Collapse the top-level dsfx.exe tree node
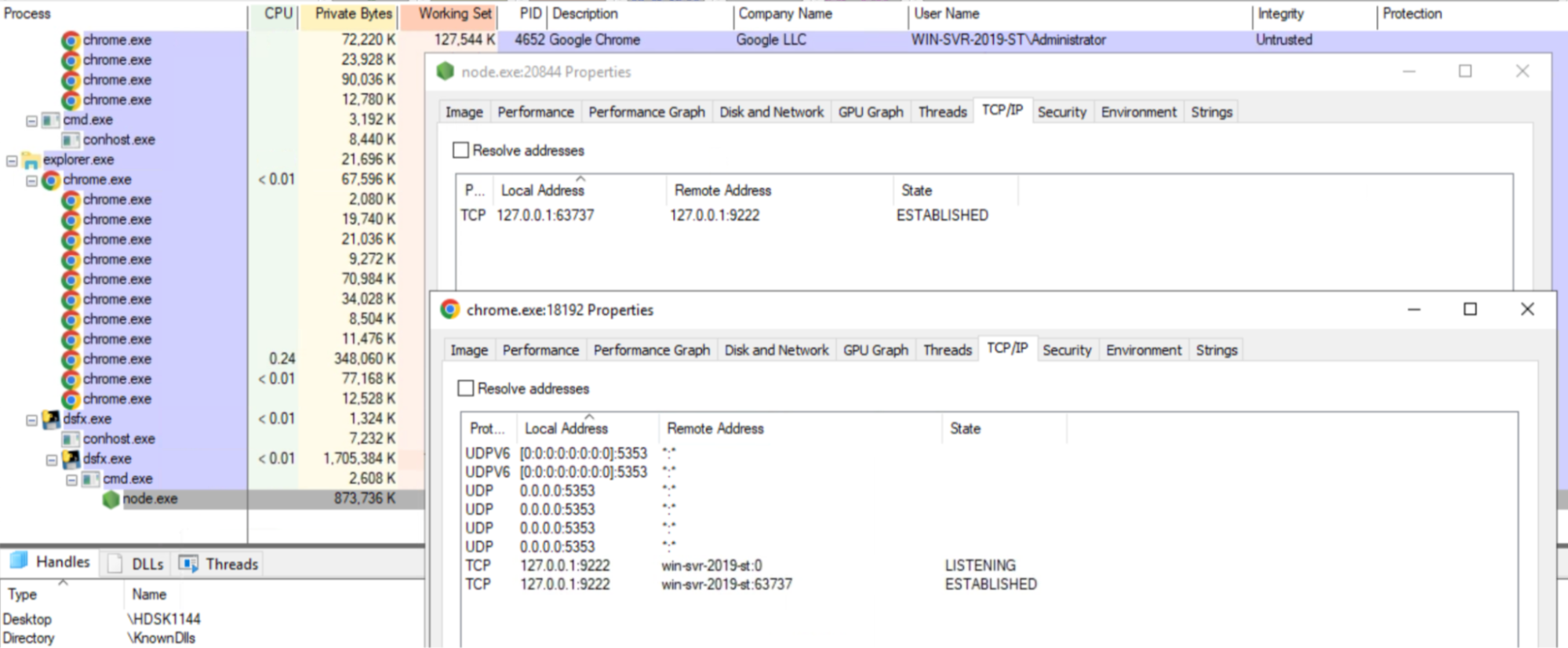The image size is (1568, 648). pyautogui.click(x=31, y=420)
